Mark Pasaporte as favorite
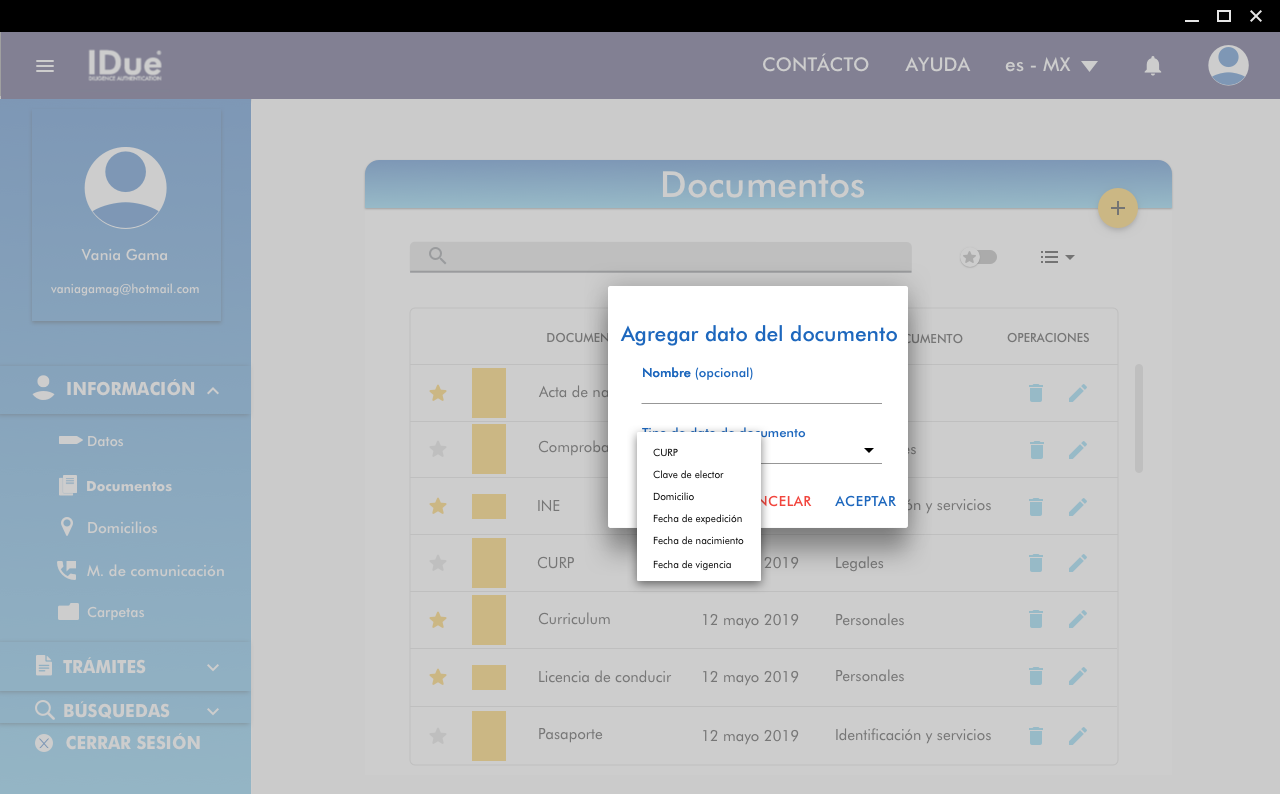The image size is (1280, 794). 437,736
